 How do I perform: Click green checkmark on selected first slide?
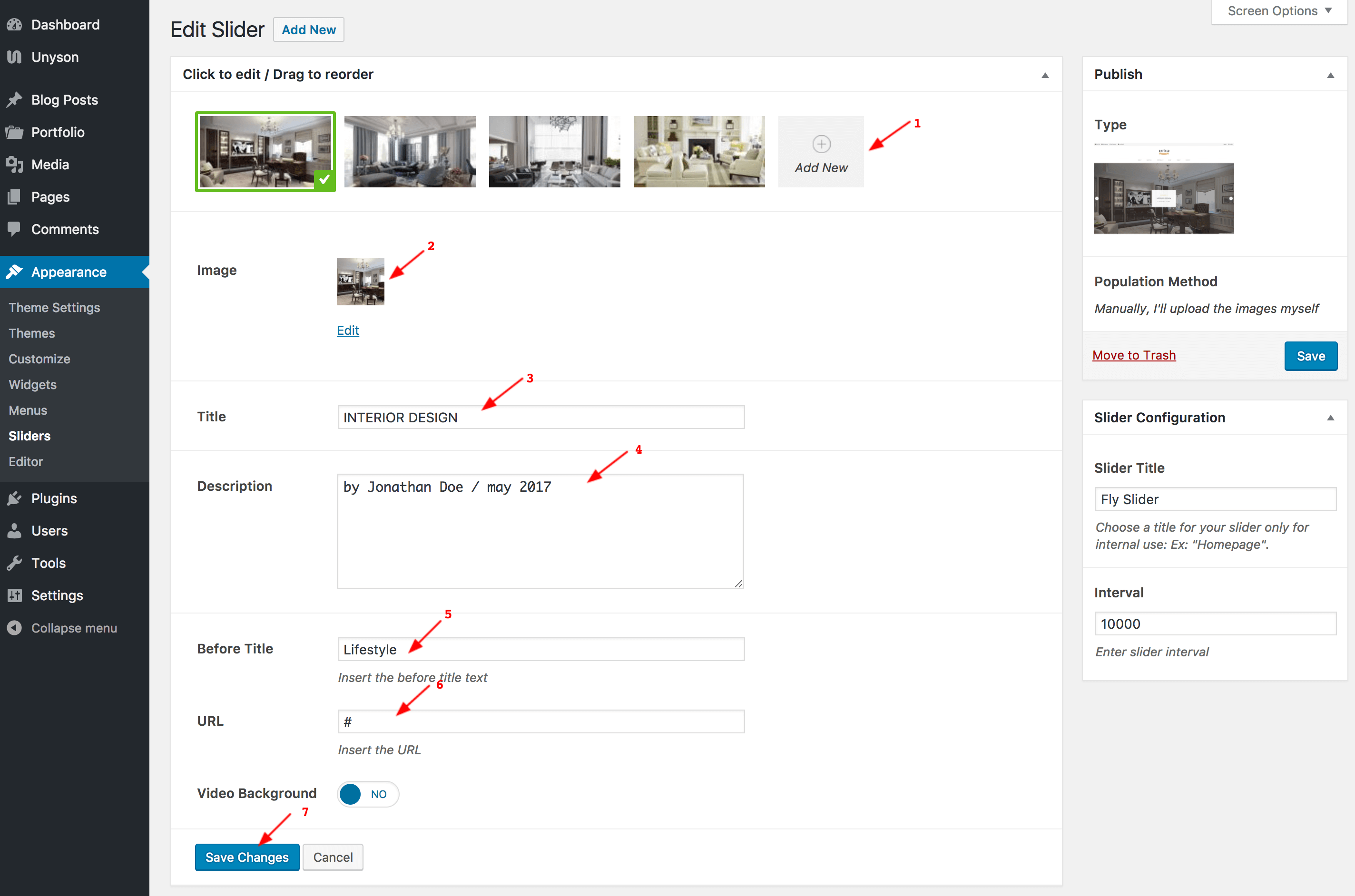pyautogui.click(x=324, y=179)
